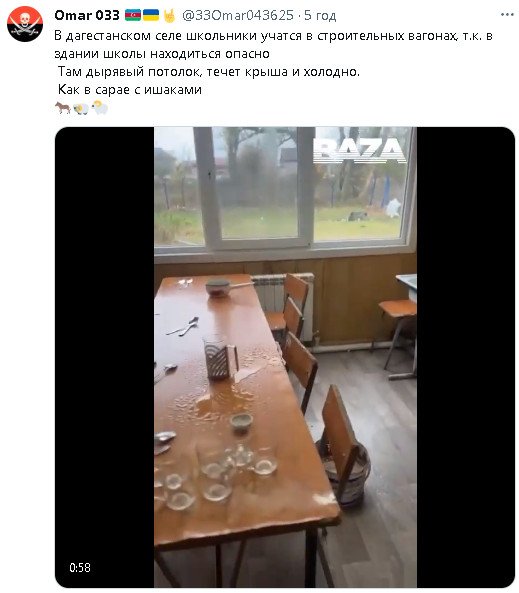Click the black letterbox area left of the video
The width and height of the screenshot is (519, 593).
pos(105,357)
